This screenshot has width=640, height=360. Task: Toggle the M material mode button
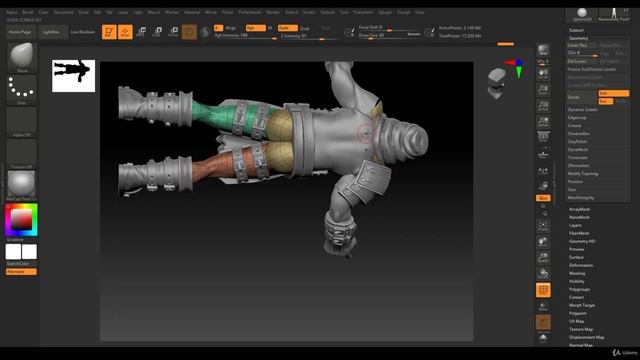tap(270, 28)
